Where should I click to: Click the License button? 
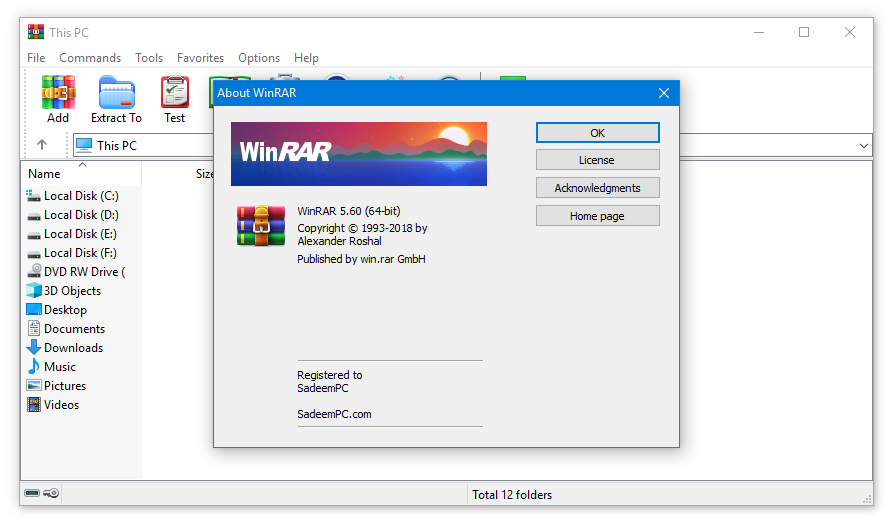pyautogui.click(x=597, y=160)
